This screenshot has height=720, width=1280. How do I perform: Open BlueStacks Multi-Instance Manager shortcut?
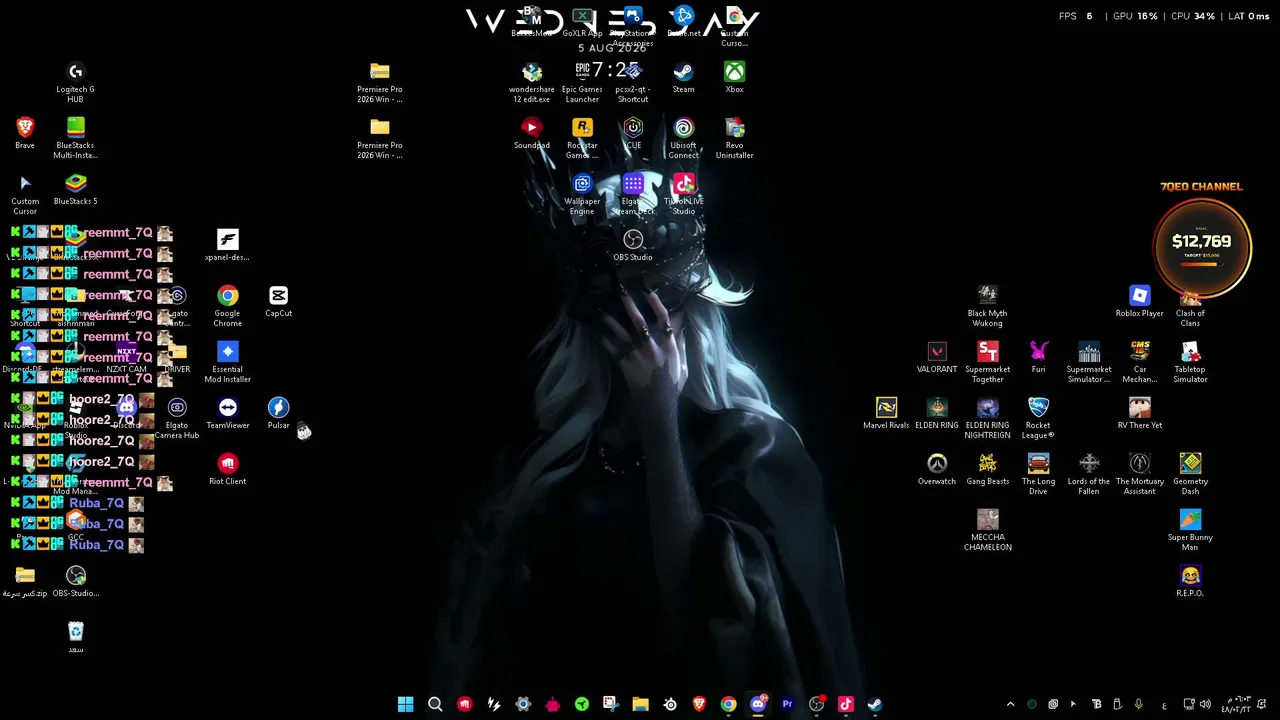point(75,128)
